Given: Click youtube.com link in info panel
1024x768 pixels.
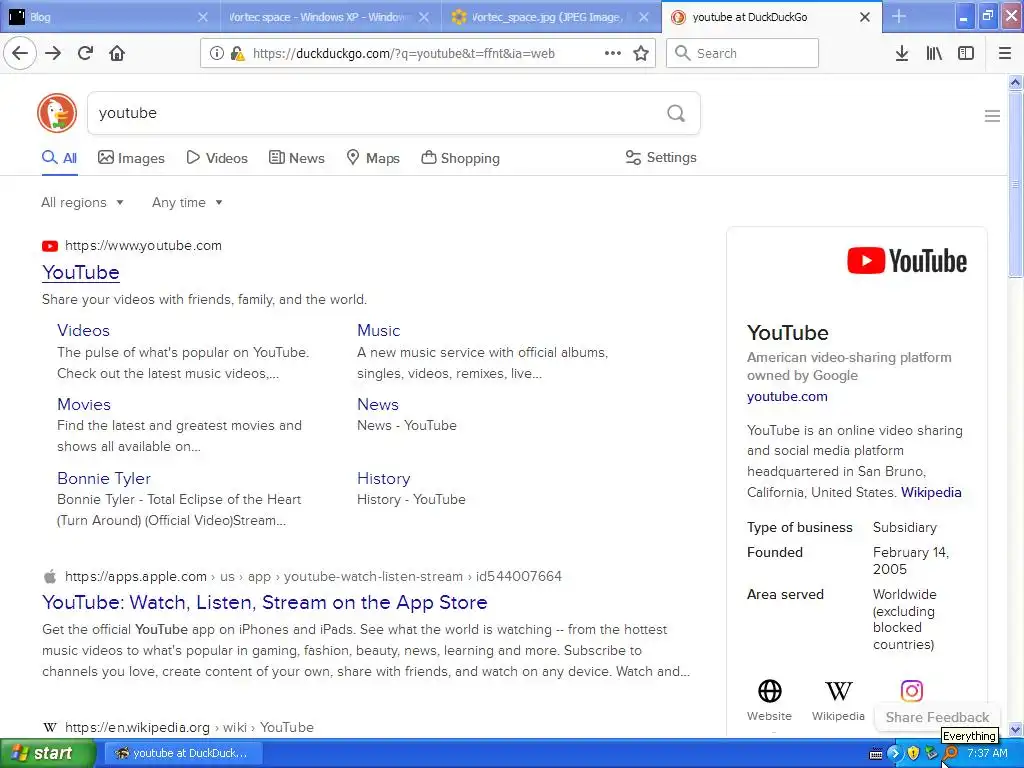Looking at the screenshot, I should coord(787,396).
